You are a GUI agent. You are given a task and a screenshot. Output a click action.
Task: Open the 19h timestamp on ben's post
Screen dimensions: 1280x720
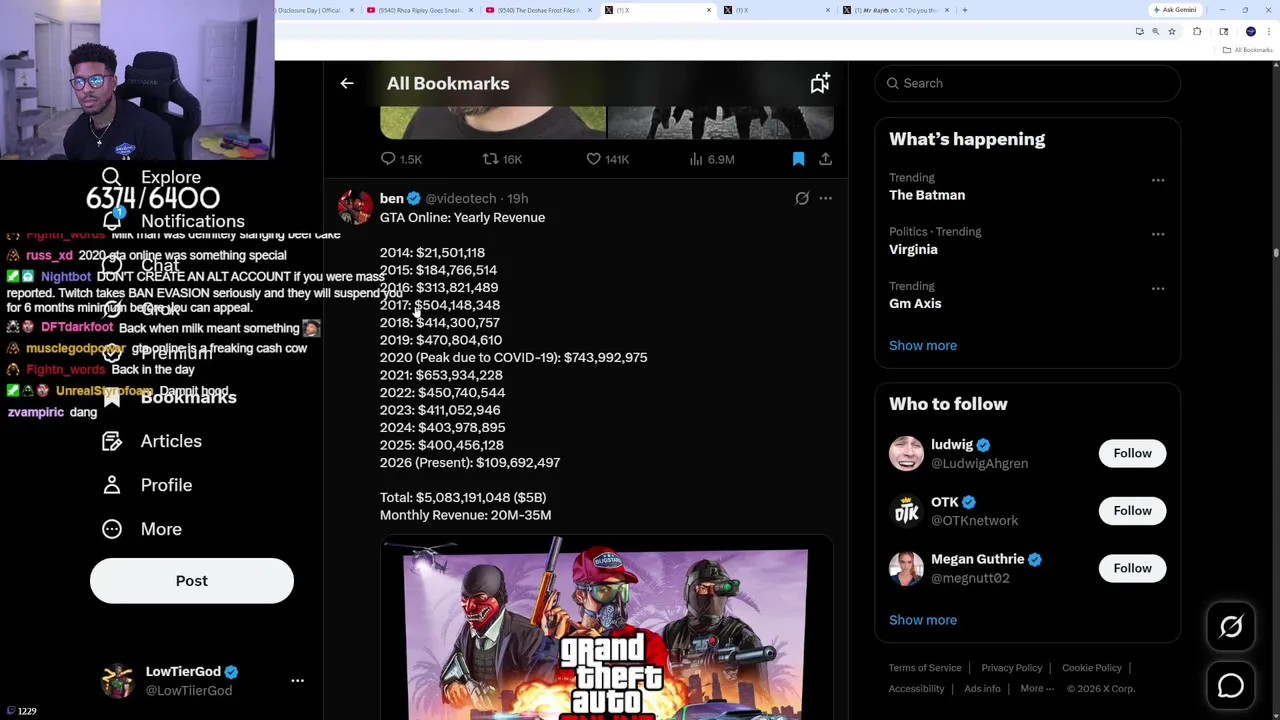point(517,198)
